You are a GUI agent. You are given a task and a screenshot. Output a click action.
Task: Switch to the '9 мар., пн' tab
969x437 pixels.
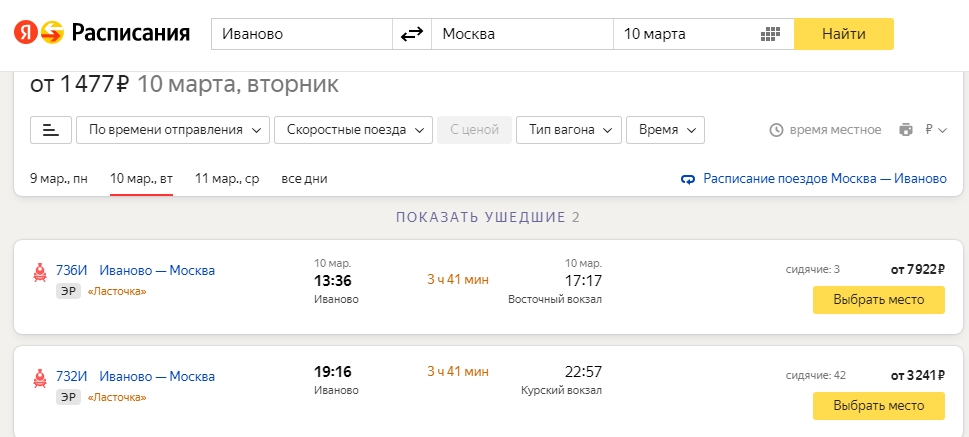coord(59,179)
